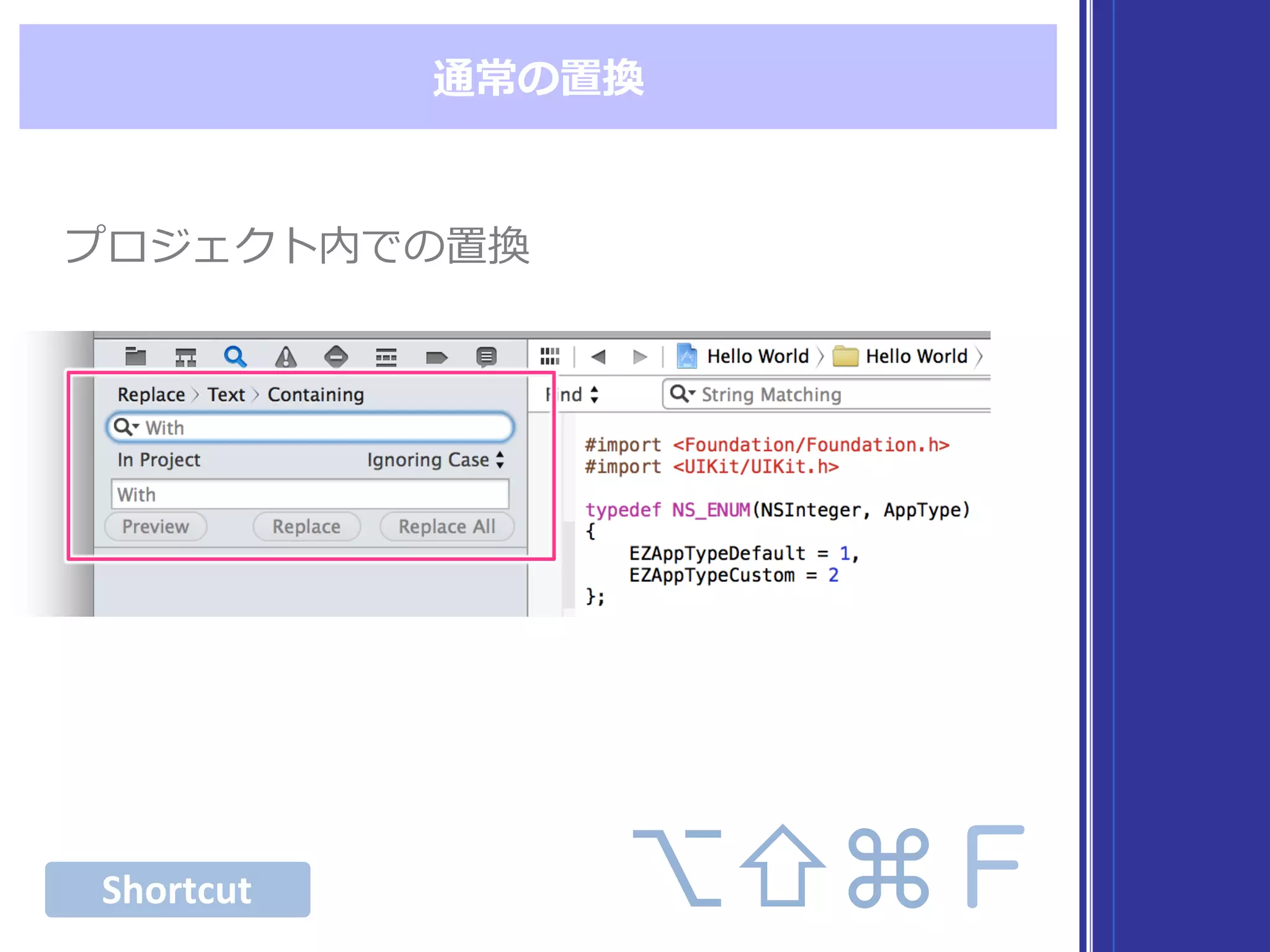
Task: Click the In Project scope label
Action: (x=159, y=460)
